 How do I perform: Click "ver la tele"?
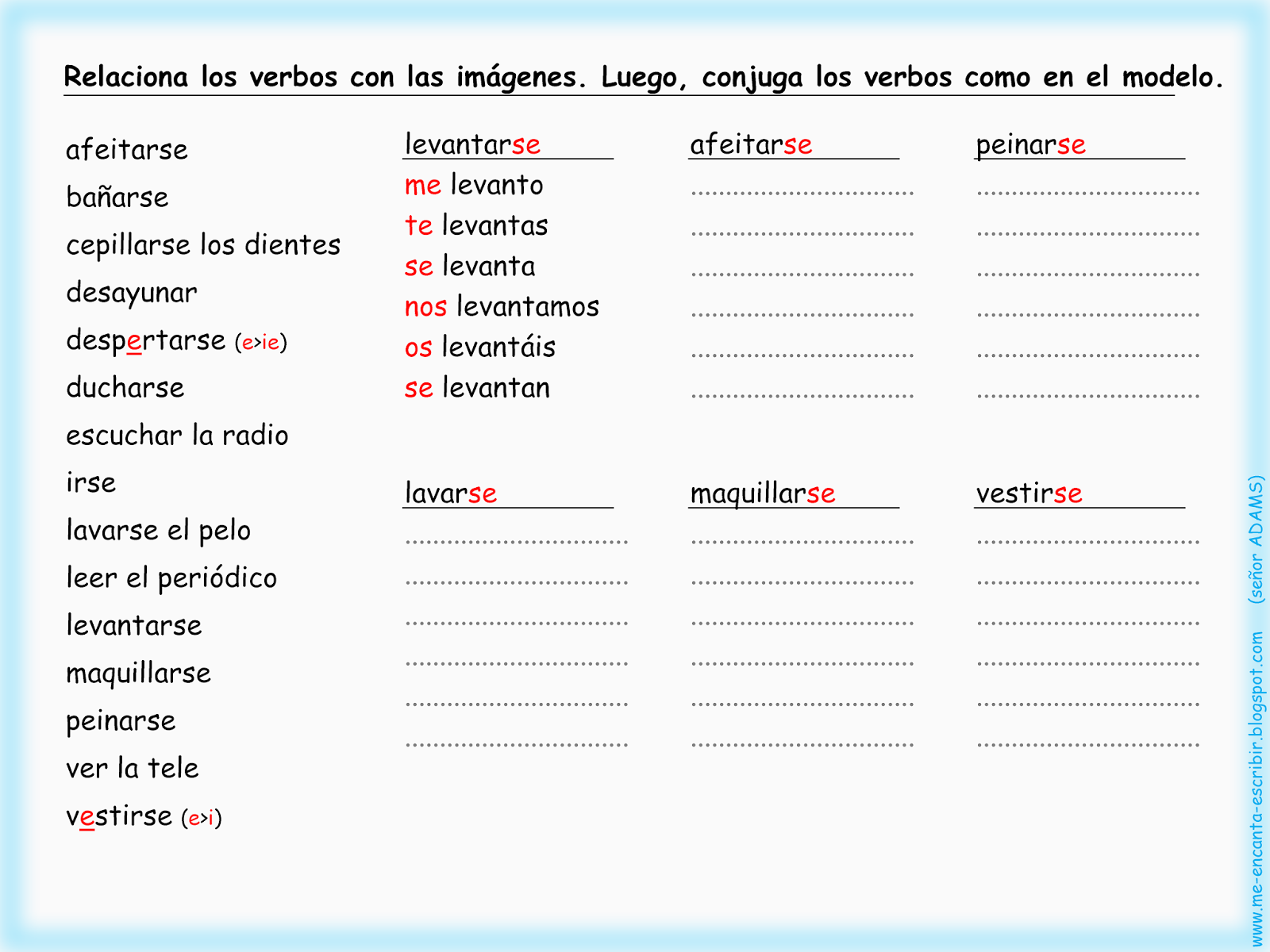[x=133, y=768]
